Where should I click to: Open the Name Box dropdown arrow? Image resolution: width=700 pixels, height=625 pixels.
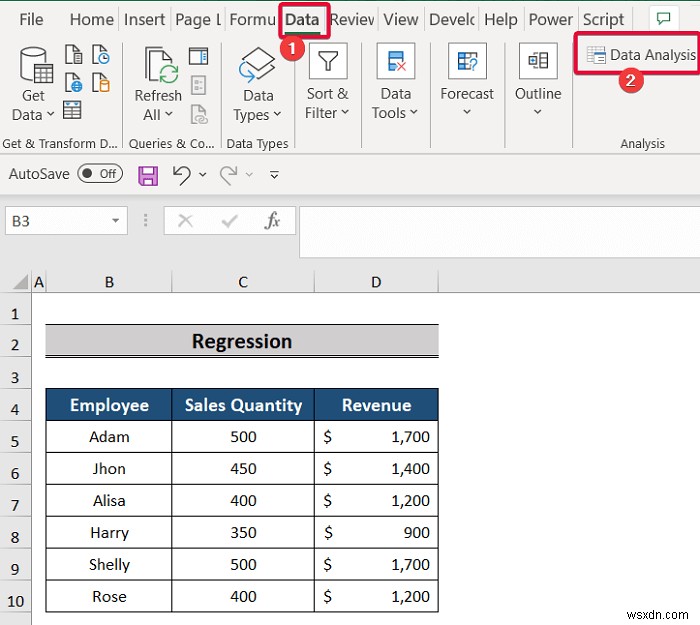116,220
